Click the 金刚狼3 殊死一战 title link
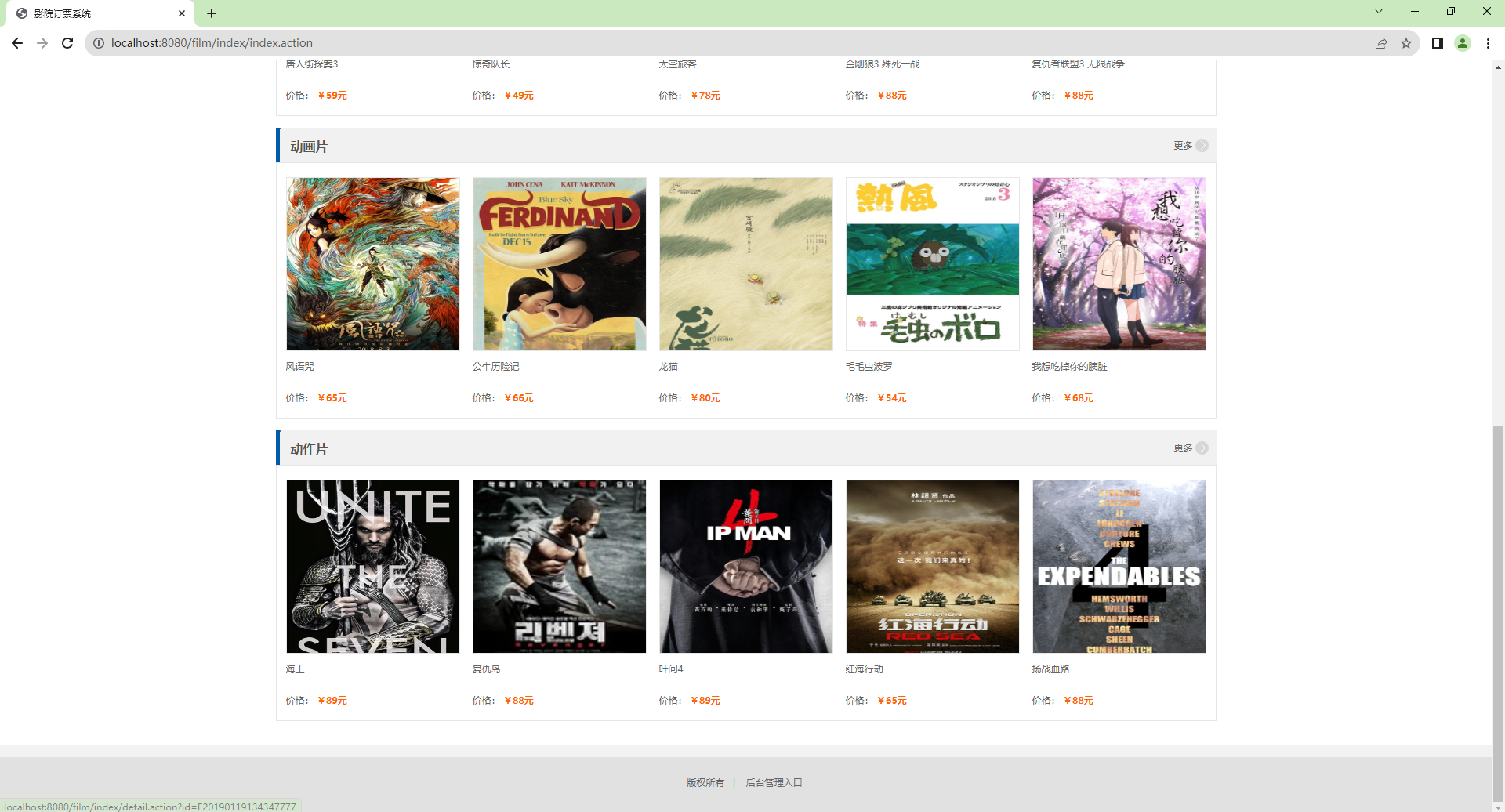The image size is (1505, 812). coord(882,64)
